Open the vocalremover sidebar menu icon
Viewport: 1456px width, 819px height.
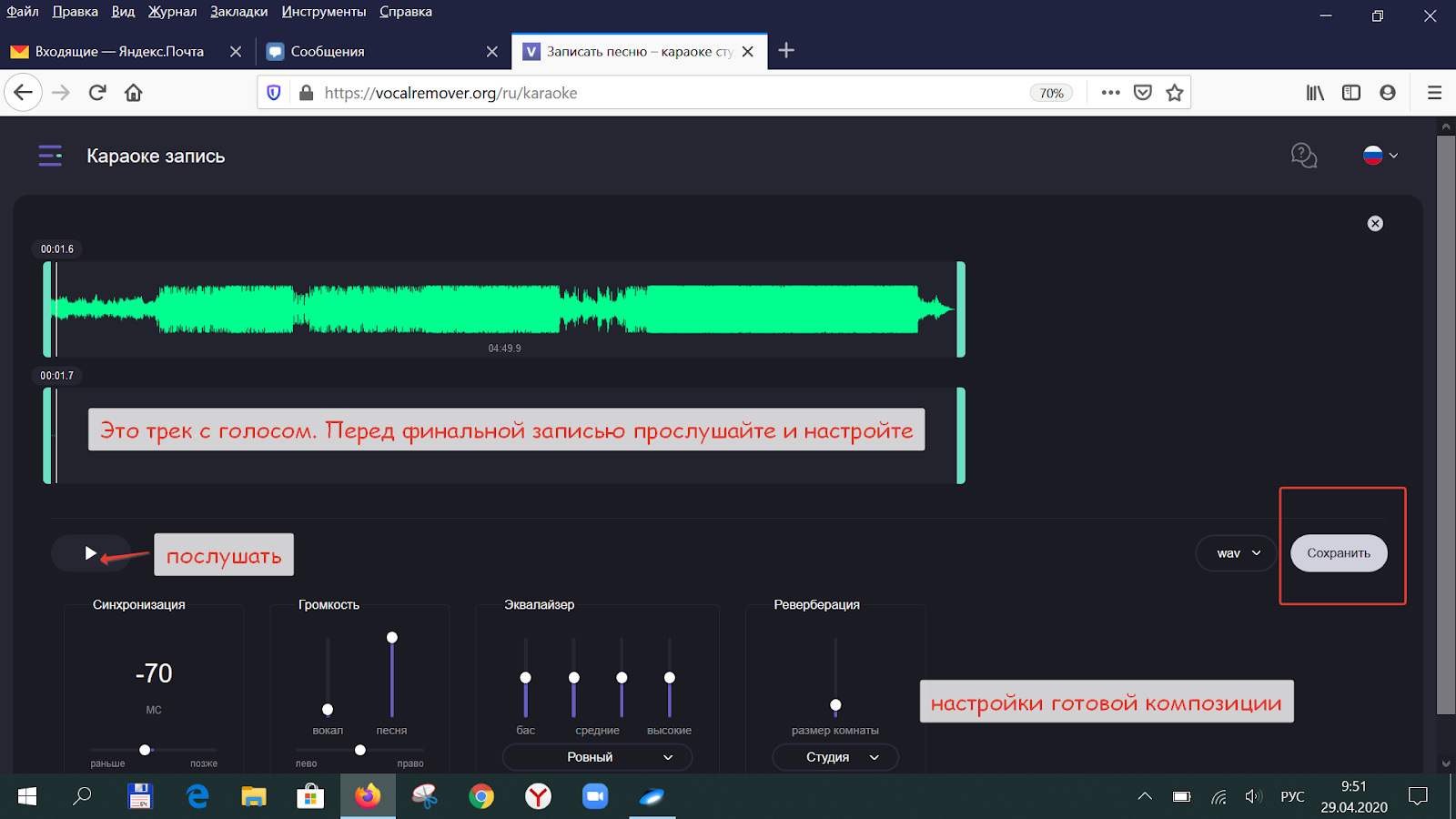(x=50, y=156)
